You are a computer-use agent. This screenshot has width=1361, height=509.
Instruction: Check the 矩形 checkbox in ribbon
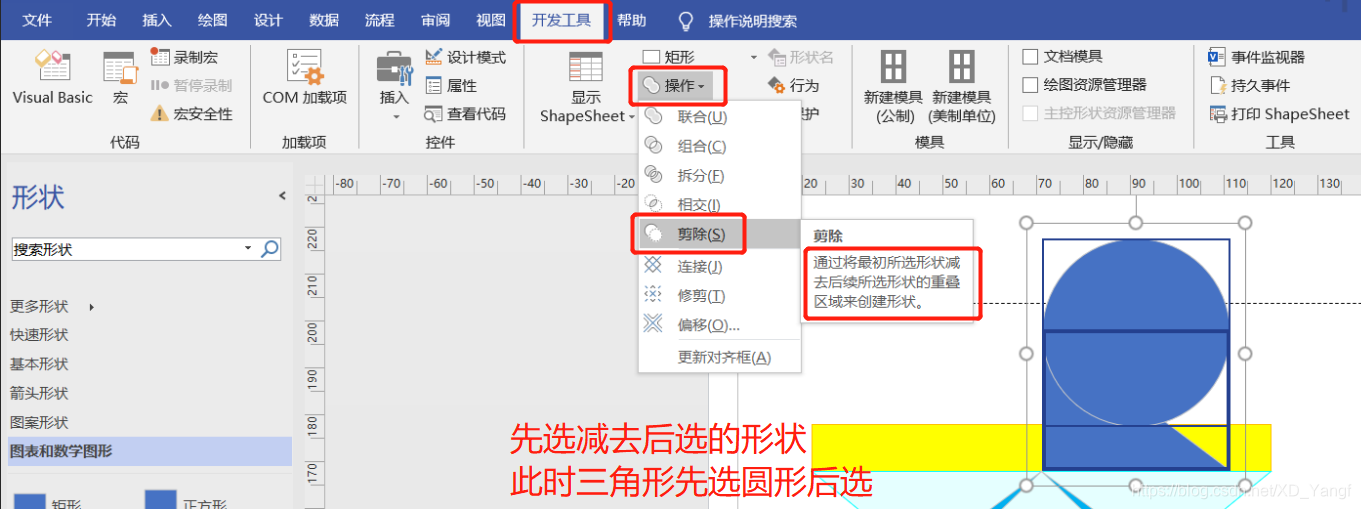pyautogui.click(x=651, y=57)
